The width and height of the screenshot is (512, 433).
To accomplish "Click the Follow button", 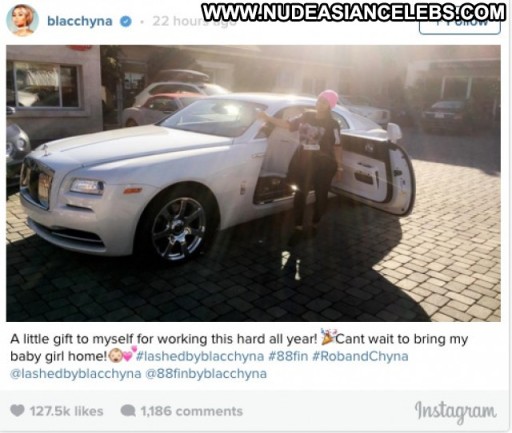I will 460,25.
